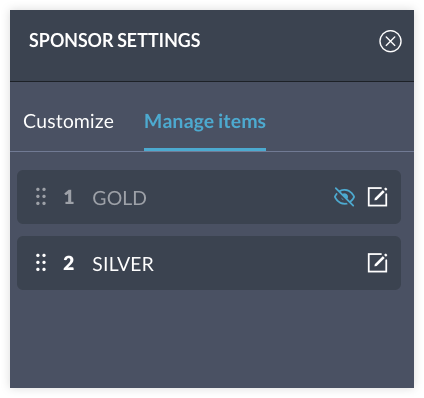Close the Sponsor Settings panel
Viewport: 424px width, 398px height.
point(390,41)
